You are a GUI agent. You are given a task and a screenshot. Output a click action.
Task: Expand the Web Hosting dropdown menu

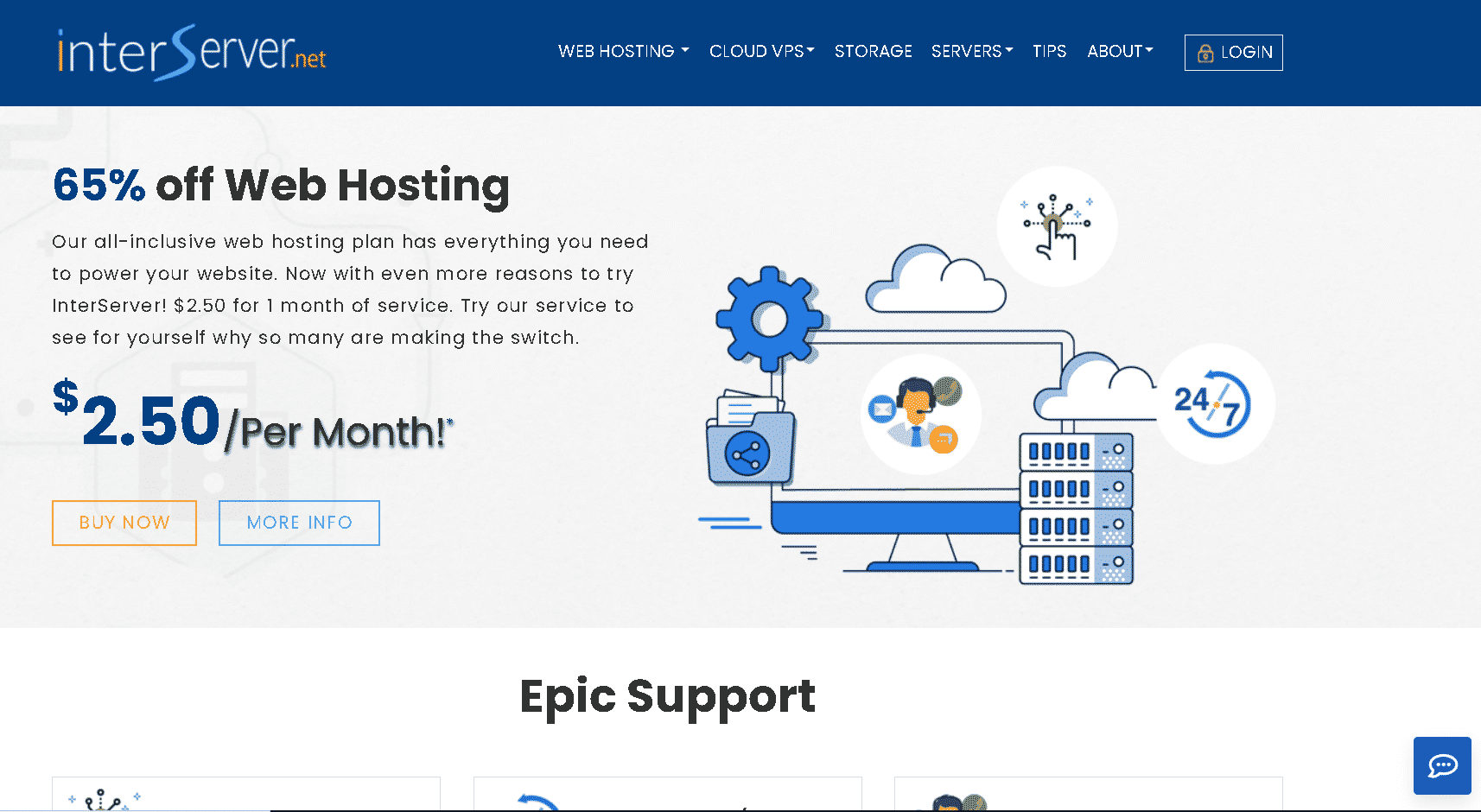tap(623, 51)
